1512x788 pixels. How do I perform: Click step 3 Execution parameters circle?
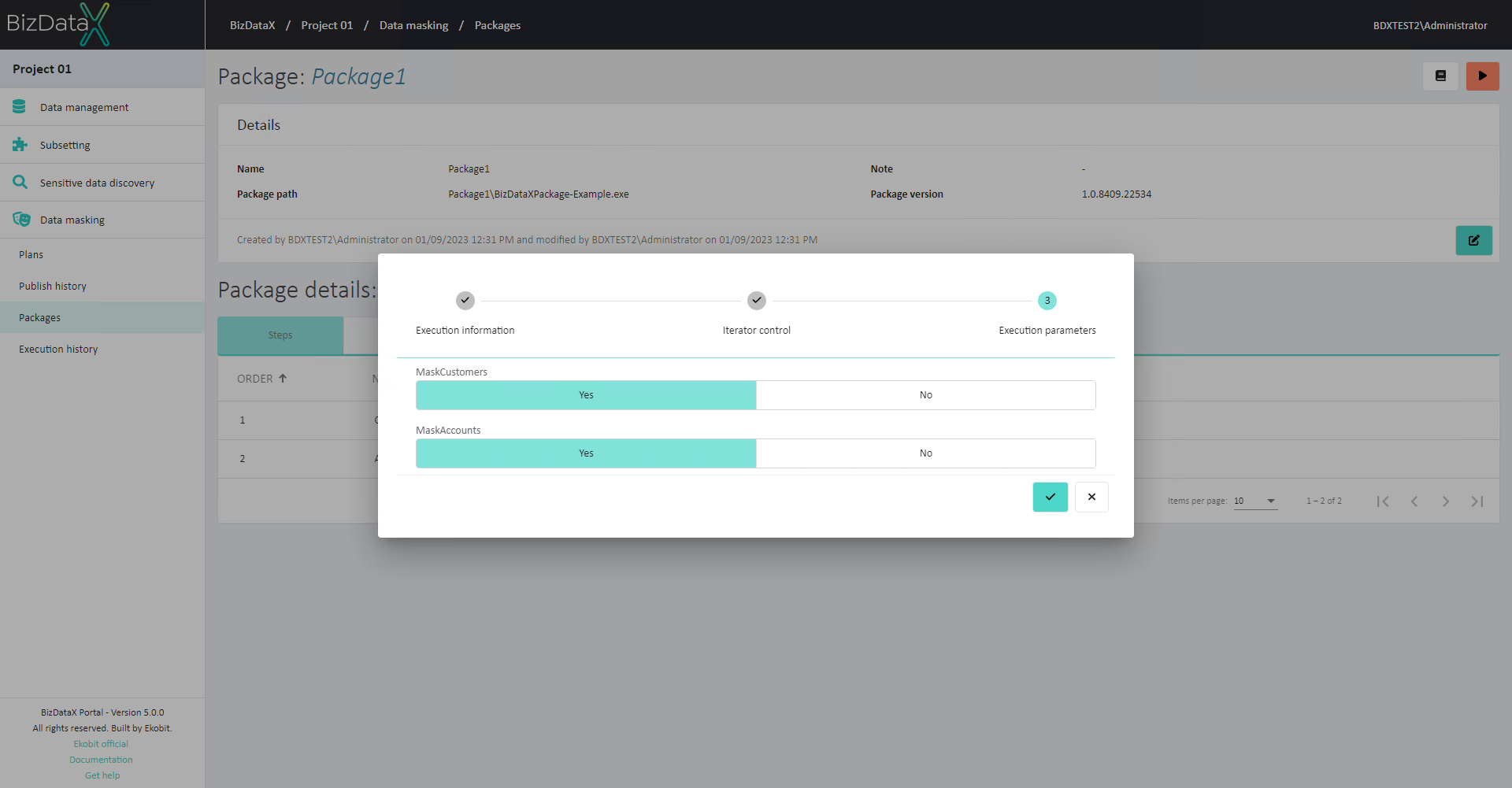pos(1047,301)
